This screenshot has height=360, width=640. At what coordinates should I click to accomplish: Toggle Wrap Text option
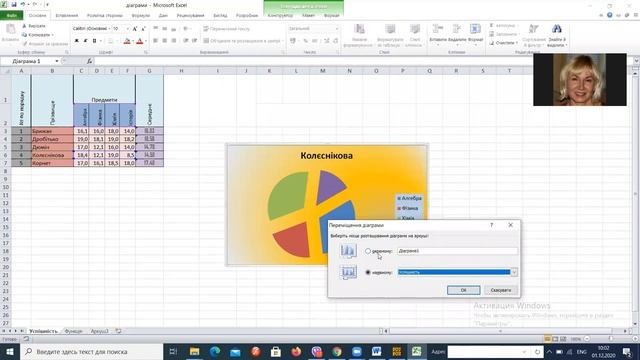tap(227, 29)
